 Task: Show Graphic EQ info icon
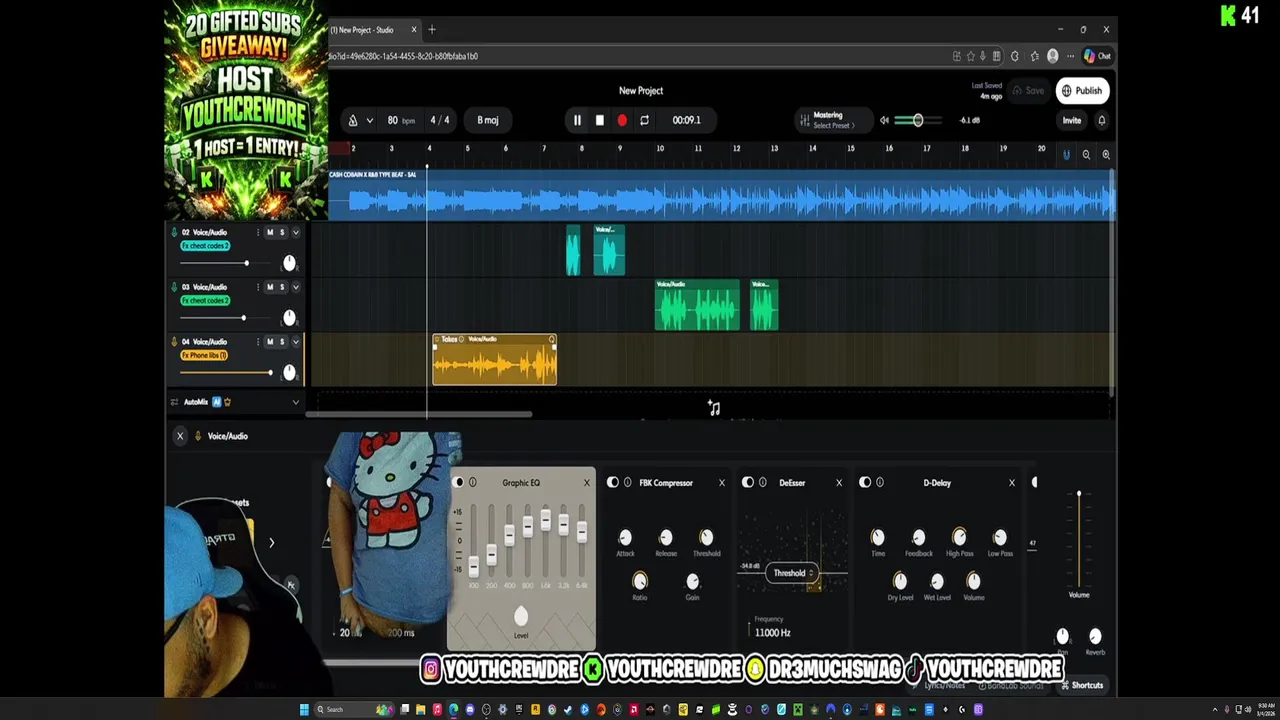tap(473, 483)
